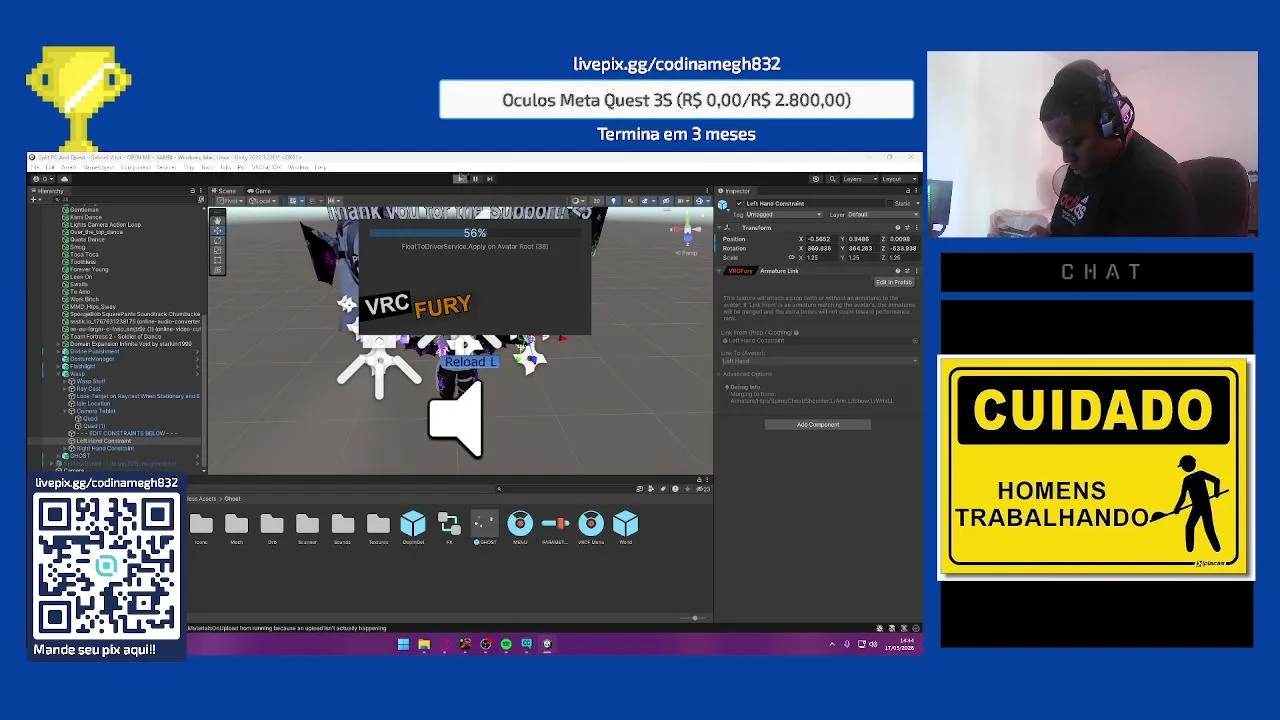
Task: Toggle Gizmos visibility in Scene toolbar
Action: click(x=699, y=201)
